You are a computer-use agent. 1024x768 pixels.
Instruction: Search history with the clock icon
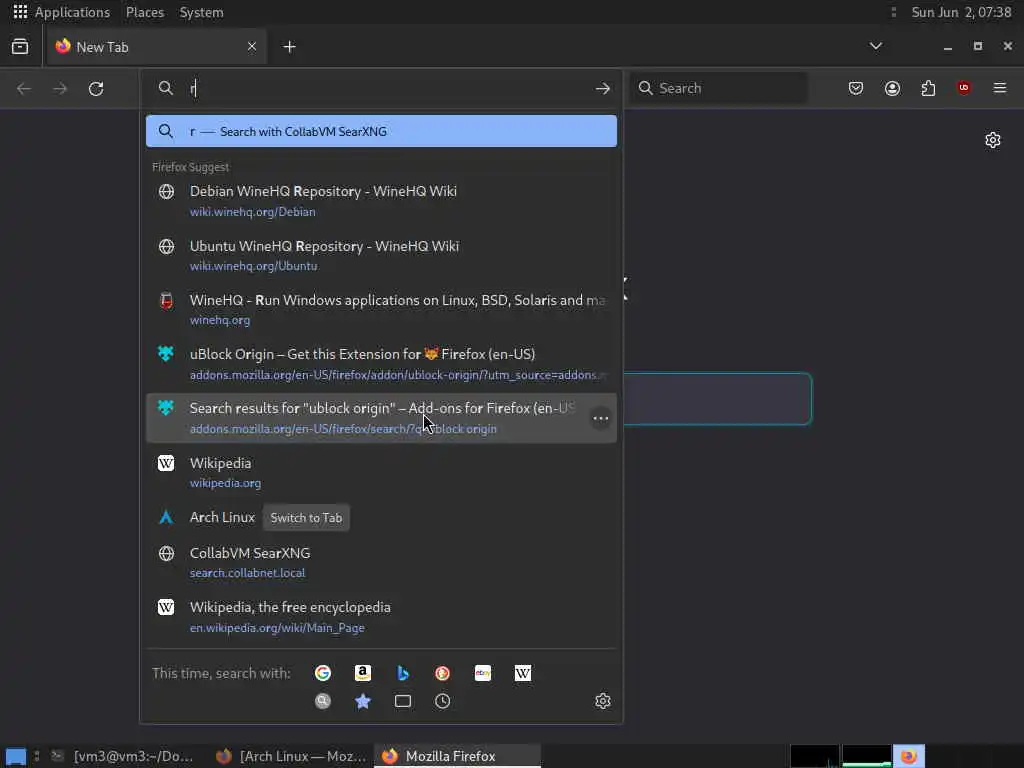coord(443,701)
